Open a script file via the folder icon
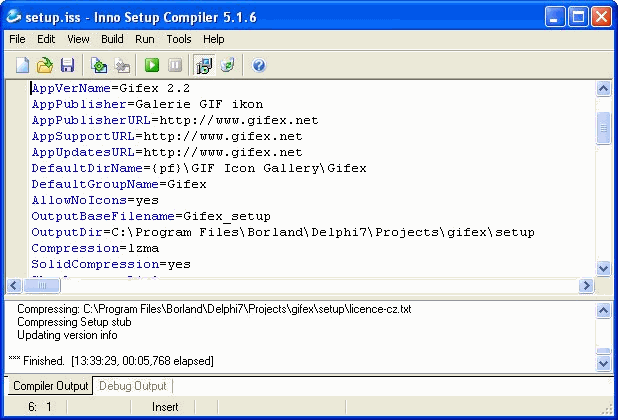Viewport: 618px width, 420px height. coord(45,65)
